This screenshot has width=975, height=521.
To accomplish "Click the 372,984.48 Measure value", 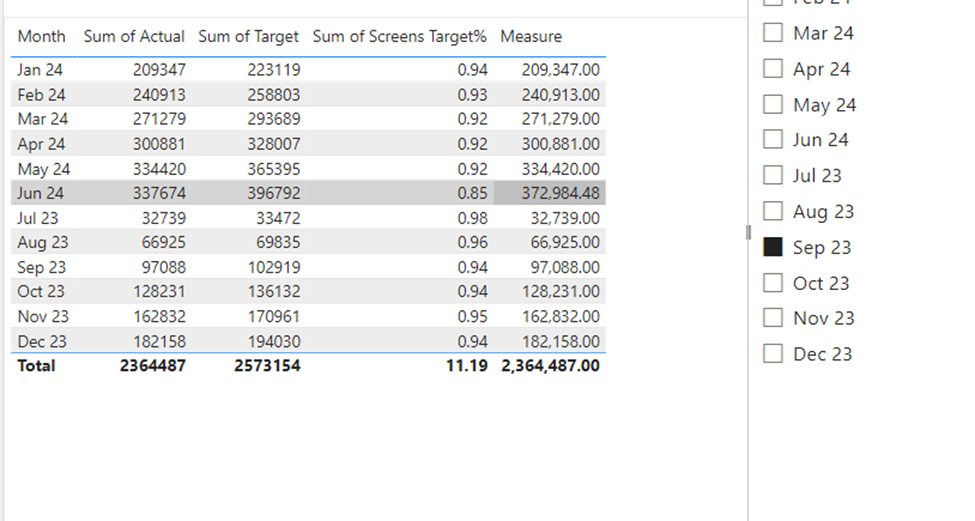I will click(x=560, y=193).
